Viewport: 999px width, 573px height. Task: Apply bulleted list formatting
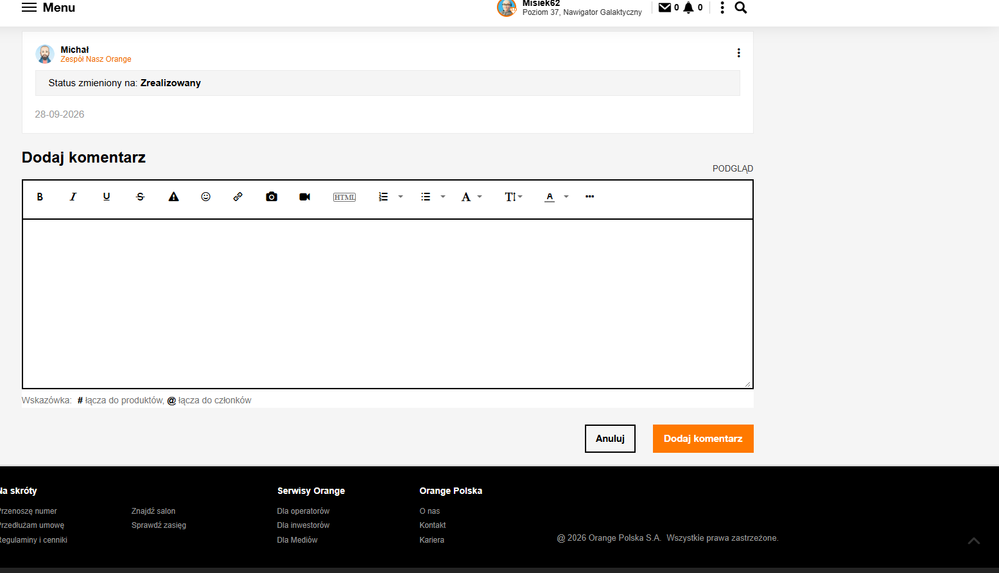pos(426,197)
